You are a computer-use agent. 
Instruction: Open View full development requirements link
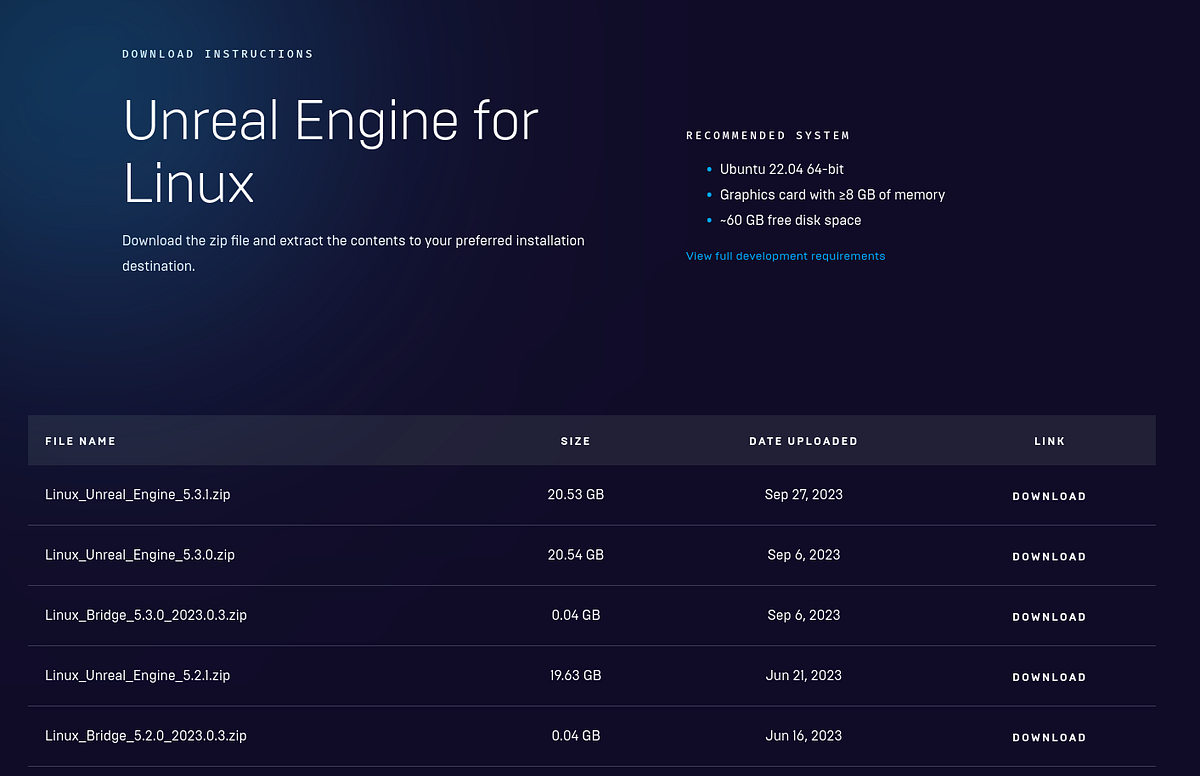click(785, 256)
